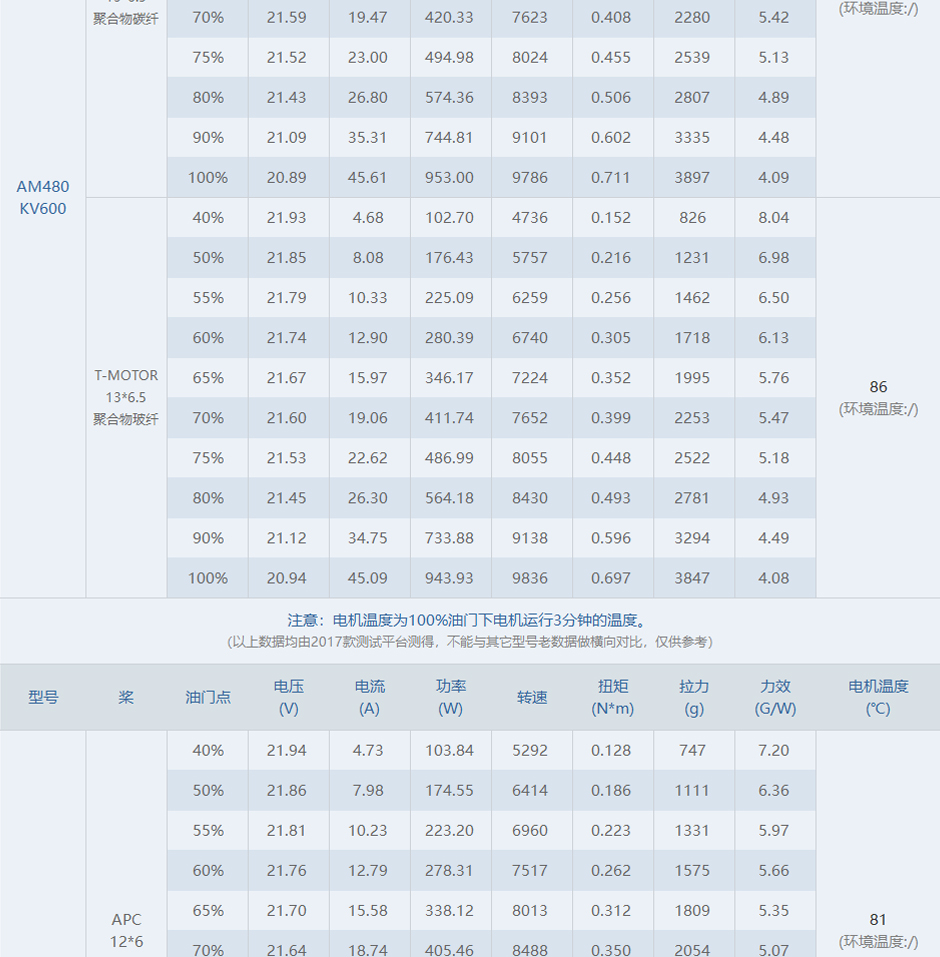The width and height of the screenshot is (940, 957).
Task: Click the 3847 thrust value cell
Action: click(x=692, y=578)
